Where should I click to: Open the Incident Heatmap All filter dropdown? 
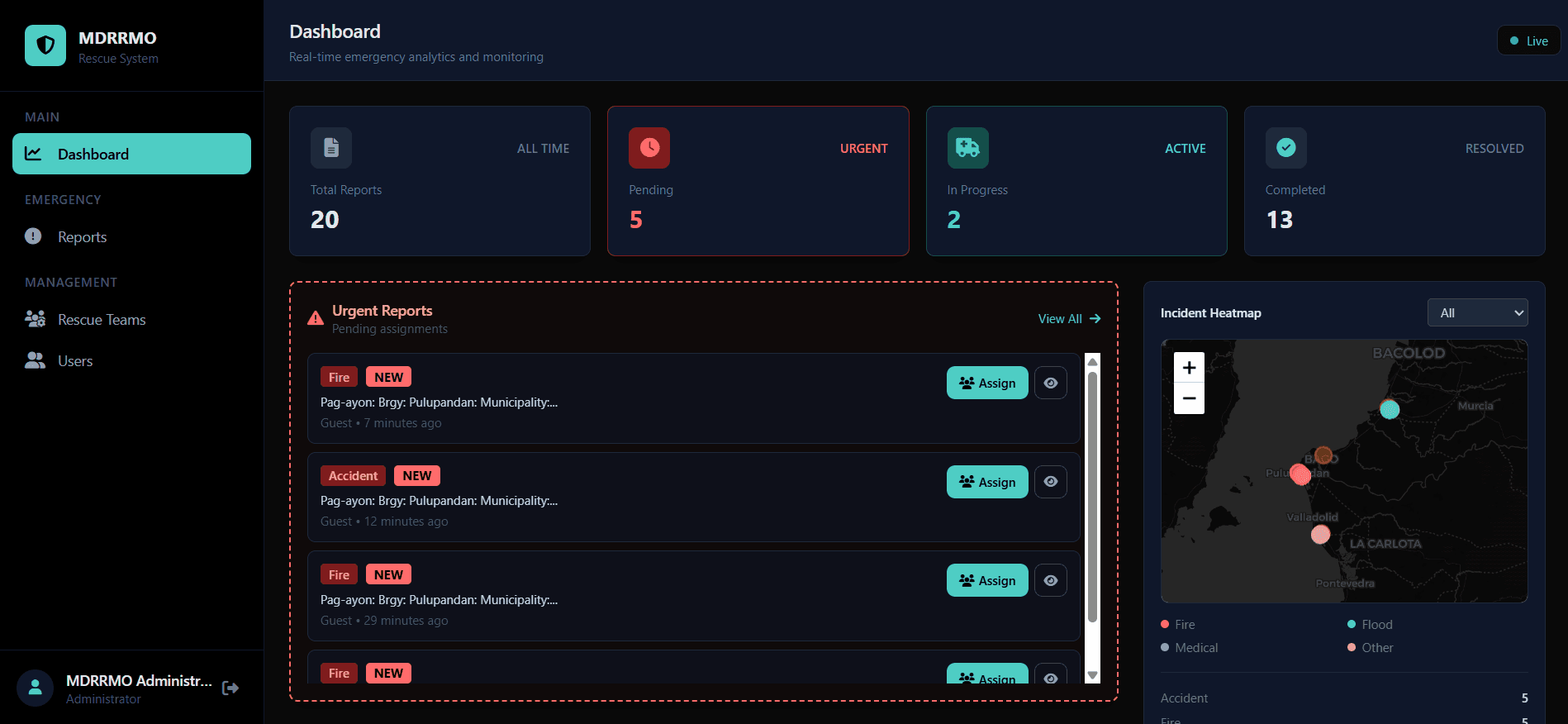pos(1478,312)
